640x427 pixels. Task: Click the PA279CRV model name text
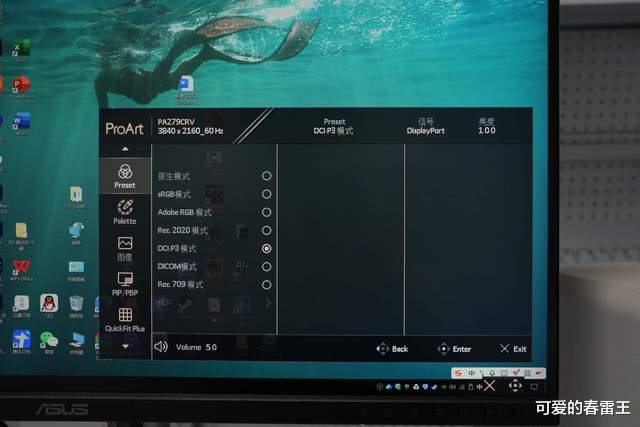(176, 122)
